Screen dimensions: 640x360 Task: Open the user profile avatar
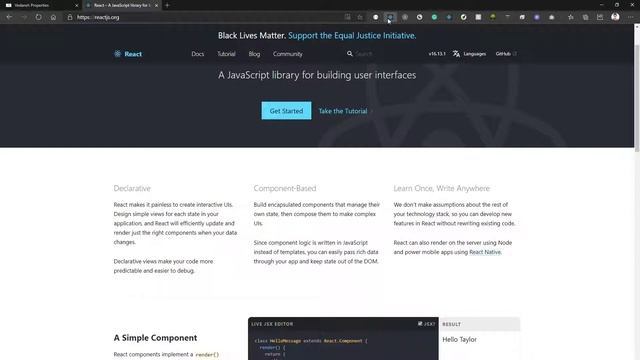[615, 17]
